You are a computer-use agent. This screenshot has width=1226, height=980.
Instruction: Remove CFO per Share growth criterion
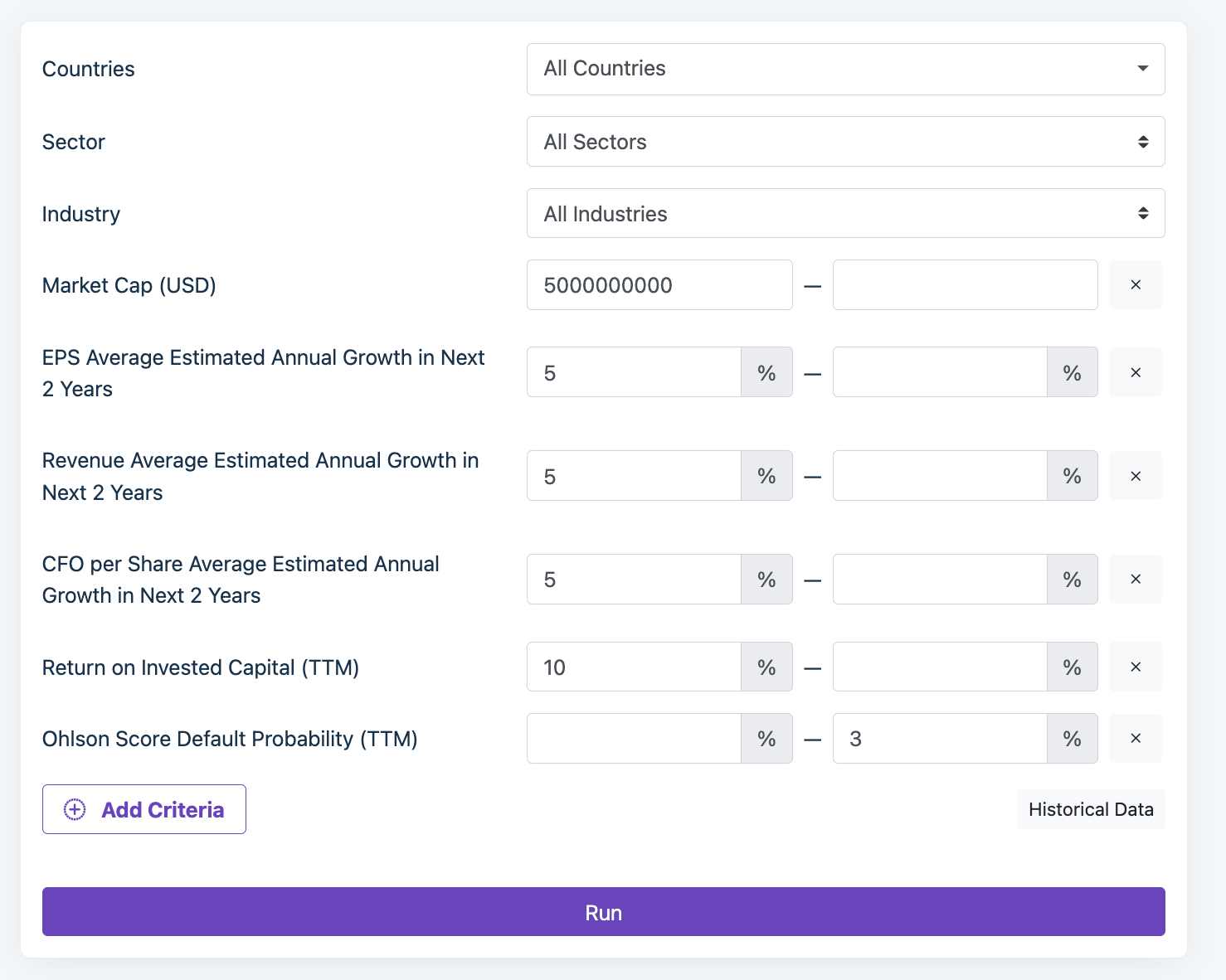(x=1135, y=579)
